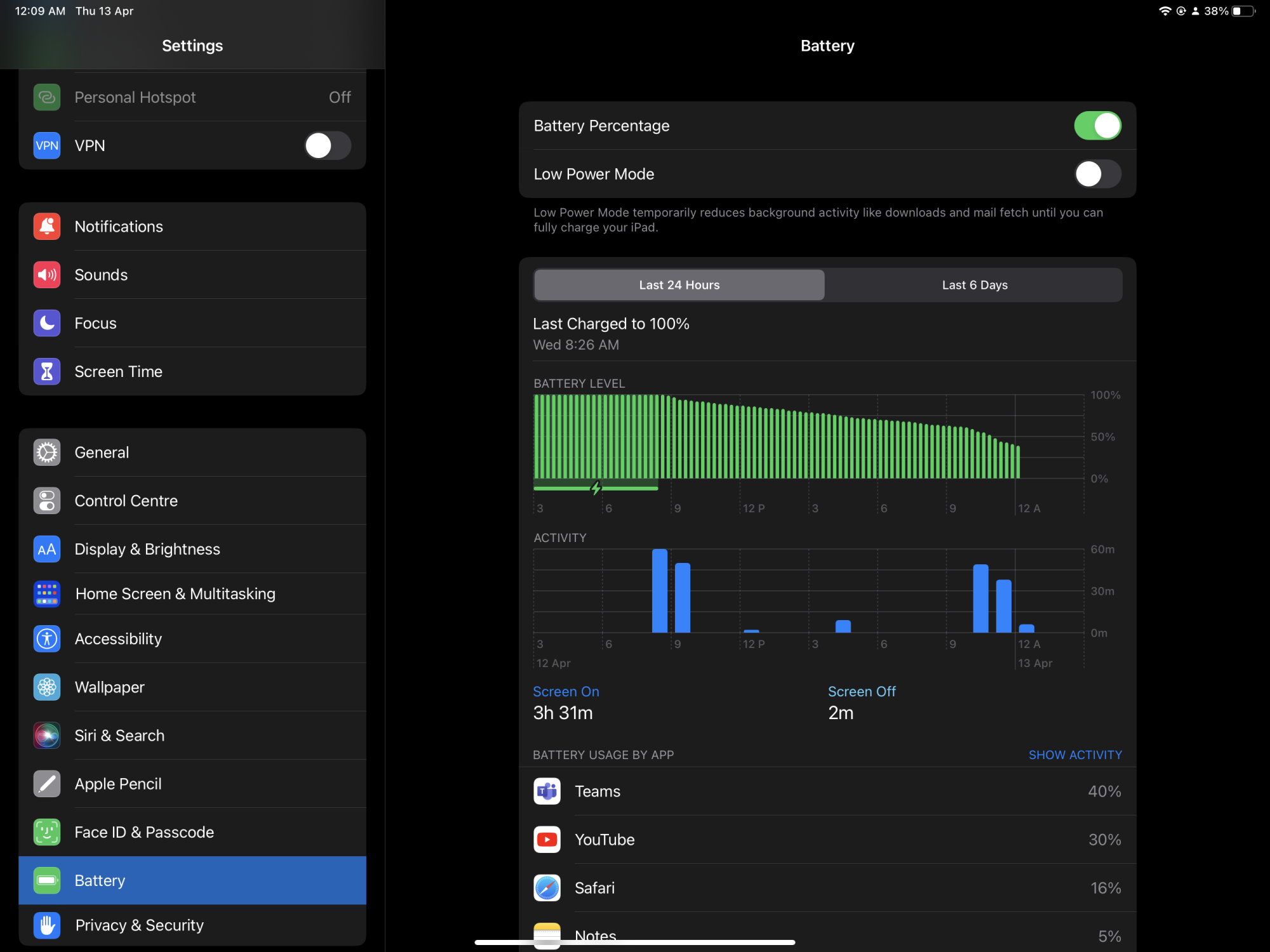Tap the Notifications bell icon
The image size is (1270, 952).
[x=47, y=227]
